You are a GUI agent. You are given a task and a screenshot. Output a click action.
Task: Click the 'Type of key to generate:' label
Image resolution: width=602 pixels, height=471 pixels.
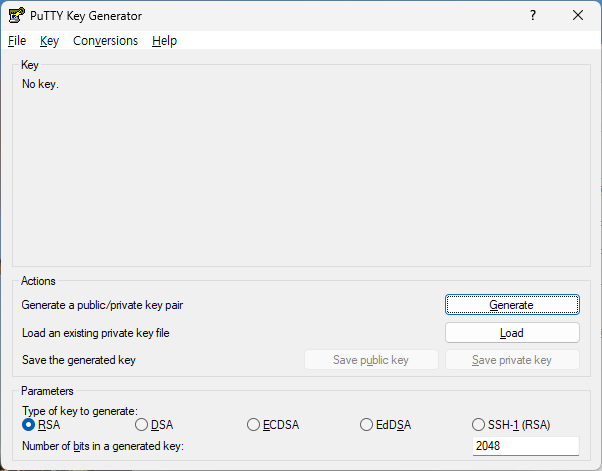[80, 411]
